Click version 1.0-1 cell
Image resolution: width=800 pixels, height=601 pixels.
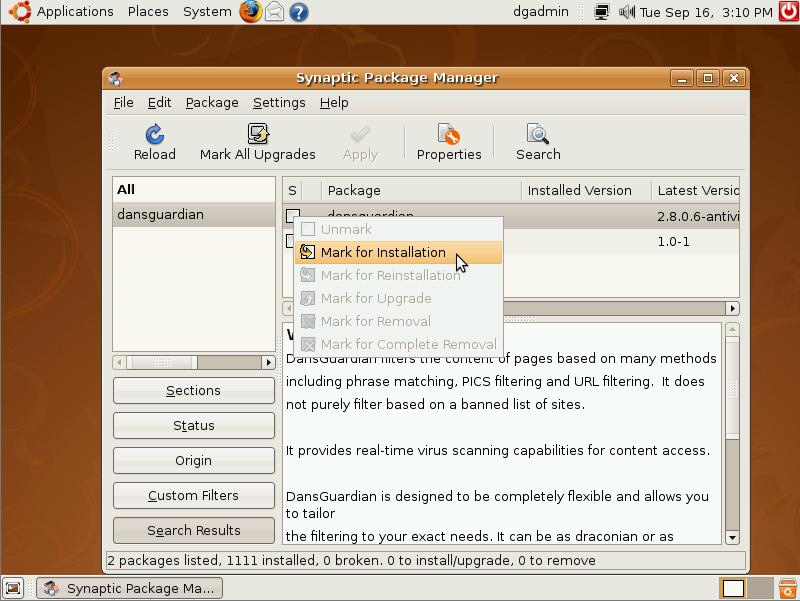point(673,241)
